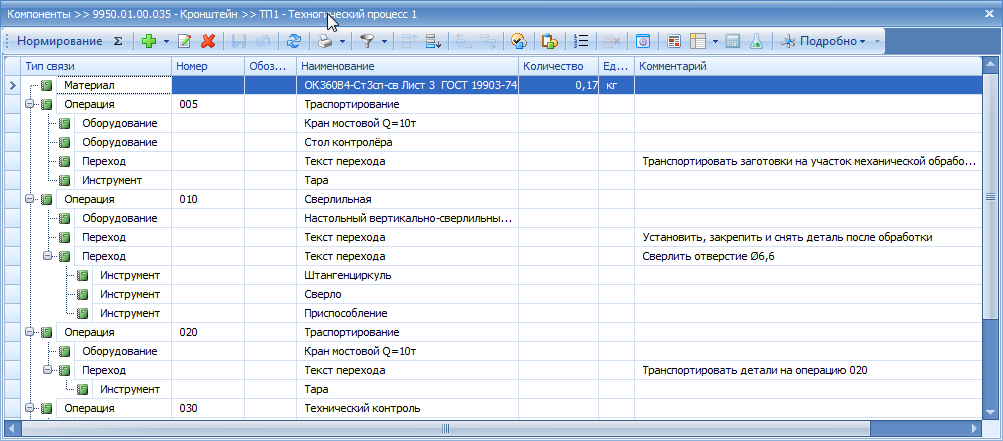The width and height of the screenshot is (1003, 441).
Task: Select the Сверлильная operation name cell
Action: tap(407, 199)
